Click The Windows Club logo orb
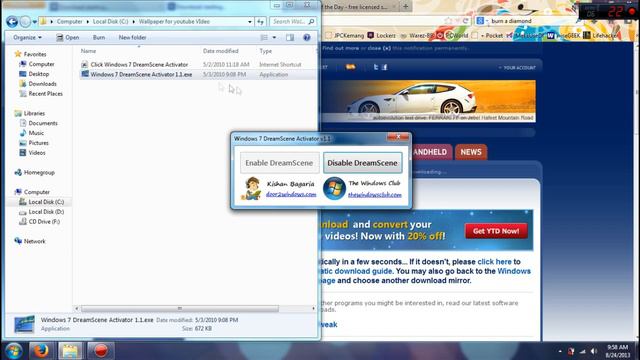The width and height of the screenshot is (640, 360). 334,188
